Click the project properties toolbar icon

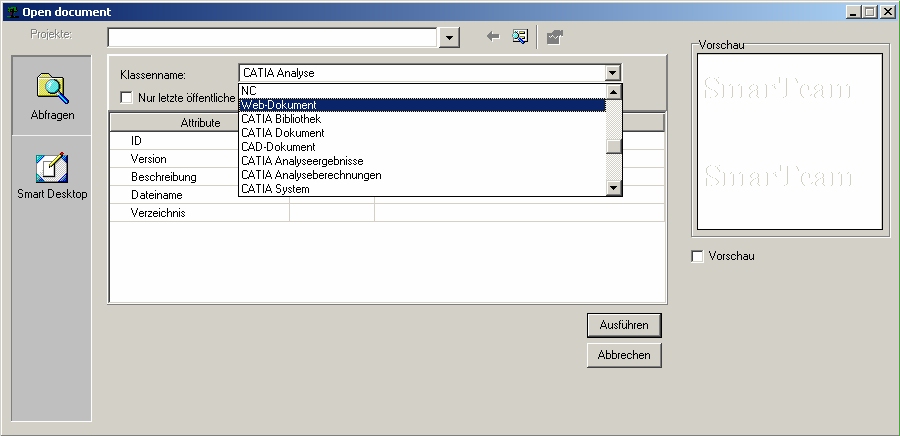point(520,37)
